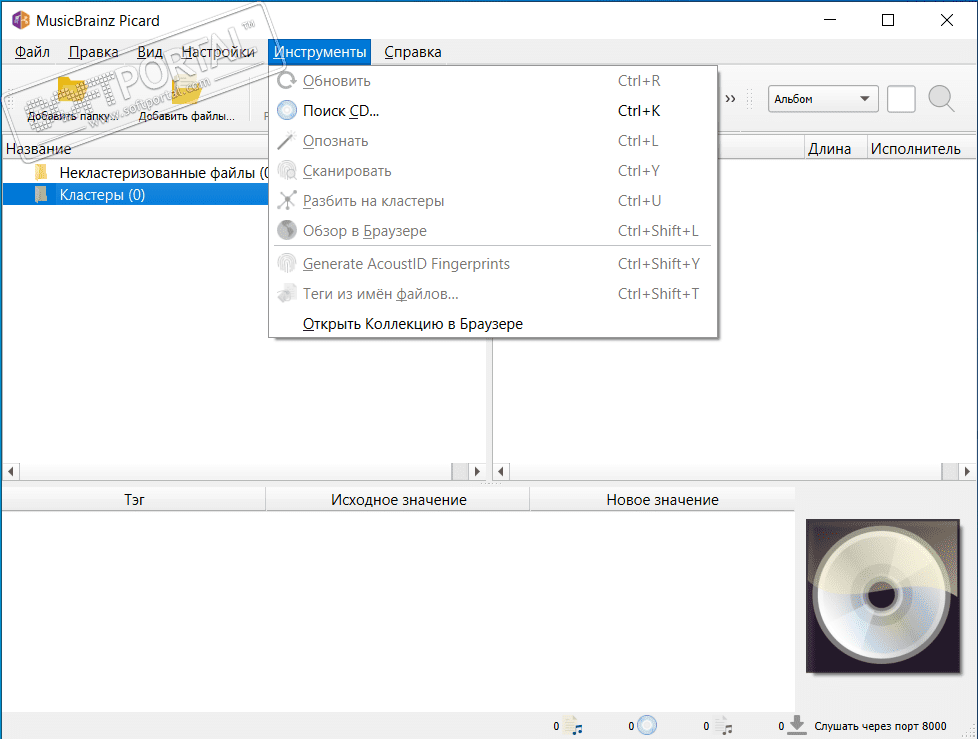978x739 pixels.
Task: Click the toolbar search input box
Action: [x=901, y=99]
